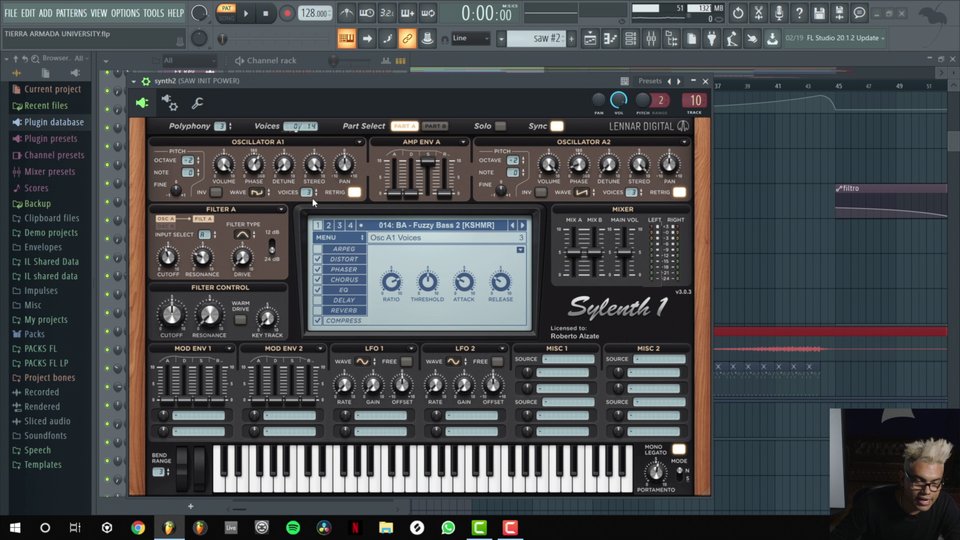This screenshot has width=960, height=540.
Task: Open Google Chrome from Windows taskbar
Action: (x=138, y=527)
